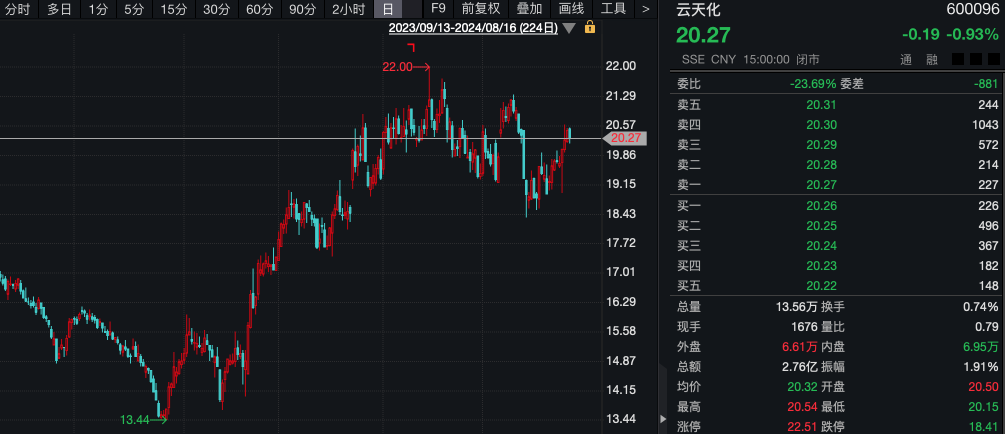Viewport: 1005px width, 434px height.
Task: Click the 内盘 value 6.95万
Action: click(981, 347)
